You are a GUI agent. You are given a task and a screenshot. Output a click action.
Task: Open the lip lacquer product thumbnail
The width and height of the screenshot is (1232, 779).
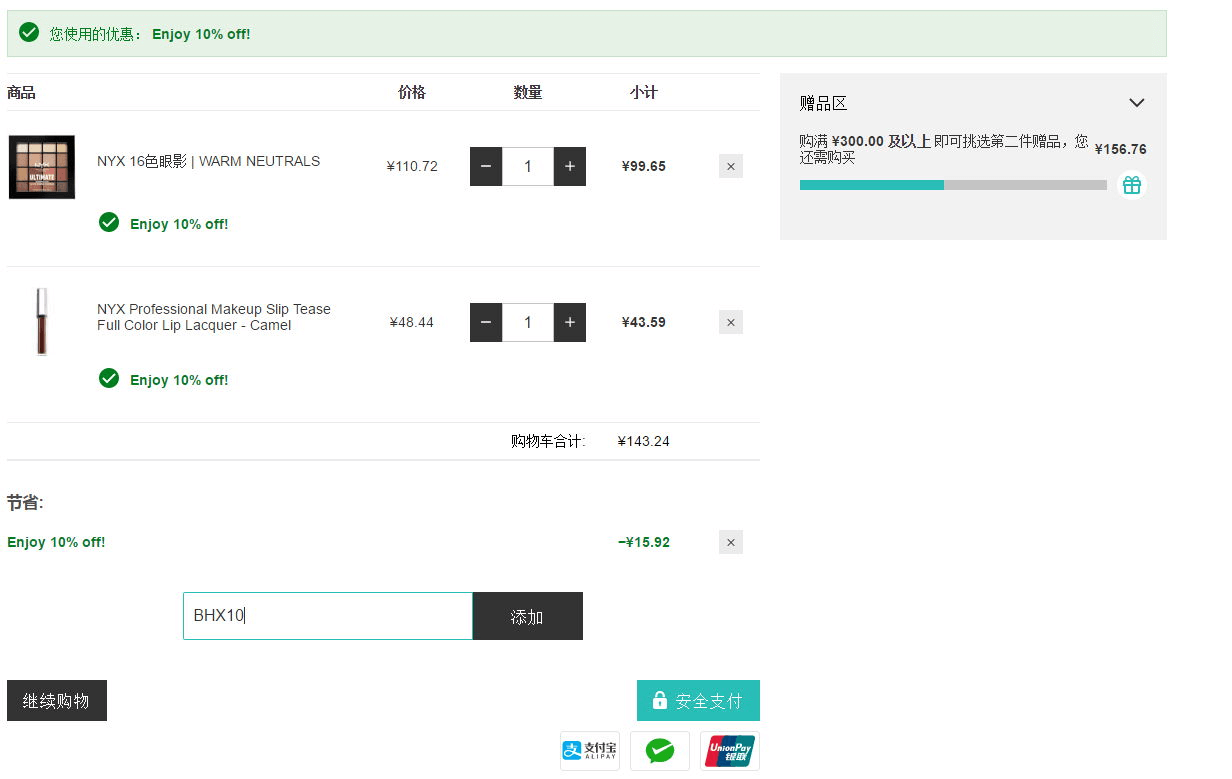(x=42, y=322)
